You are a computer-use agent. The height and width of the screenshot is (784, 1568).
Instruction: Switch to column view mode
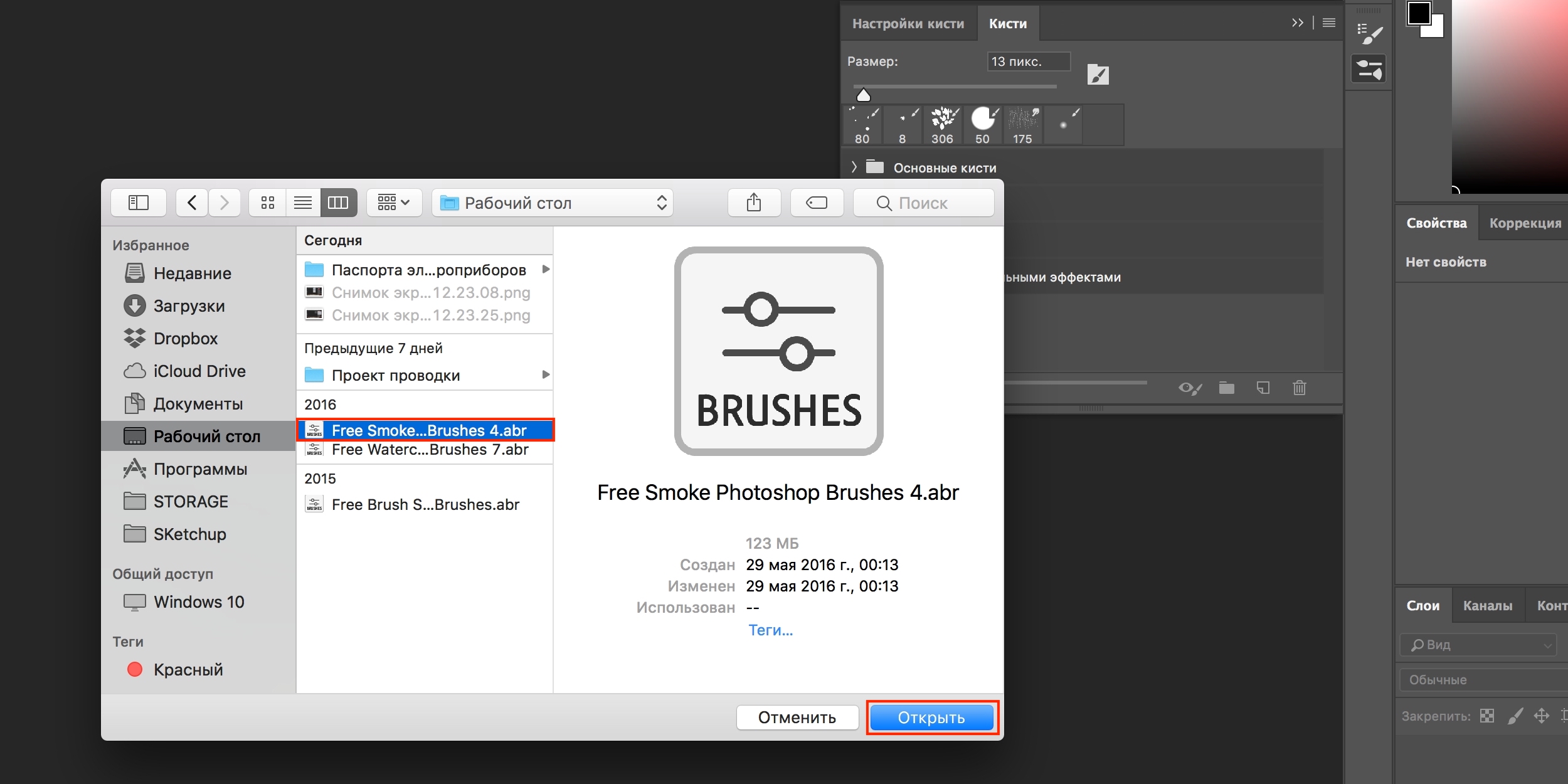click(x=338, y=203)
